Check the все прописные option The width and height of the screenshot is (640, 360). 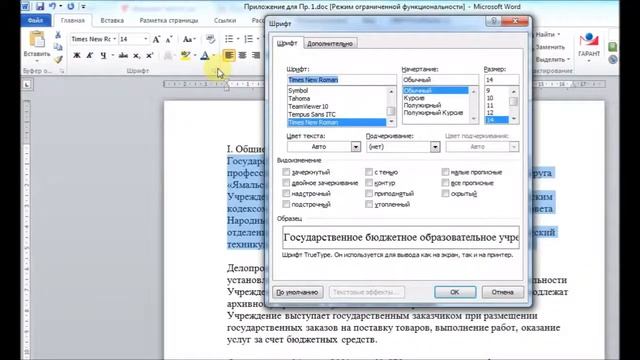click(445, 182)
